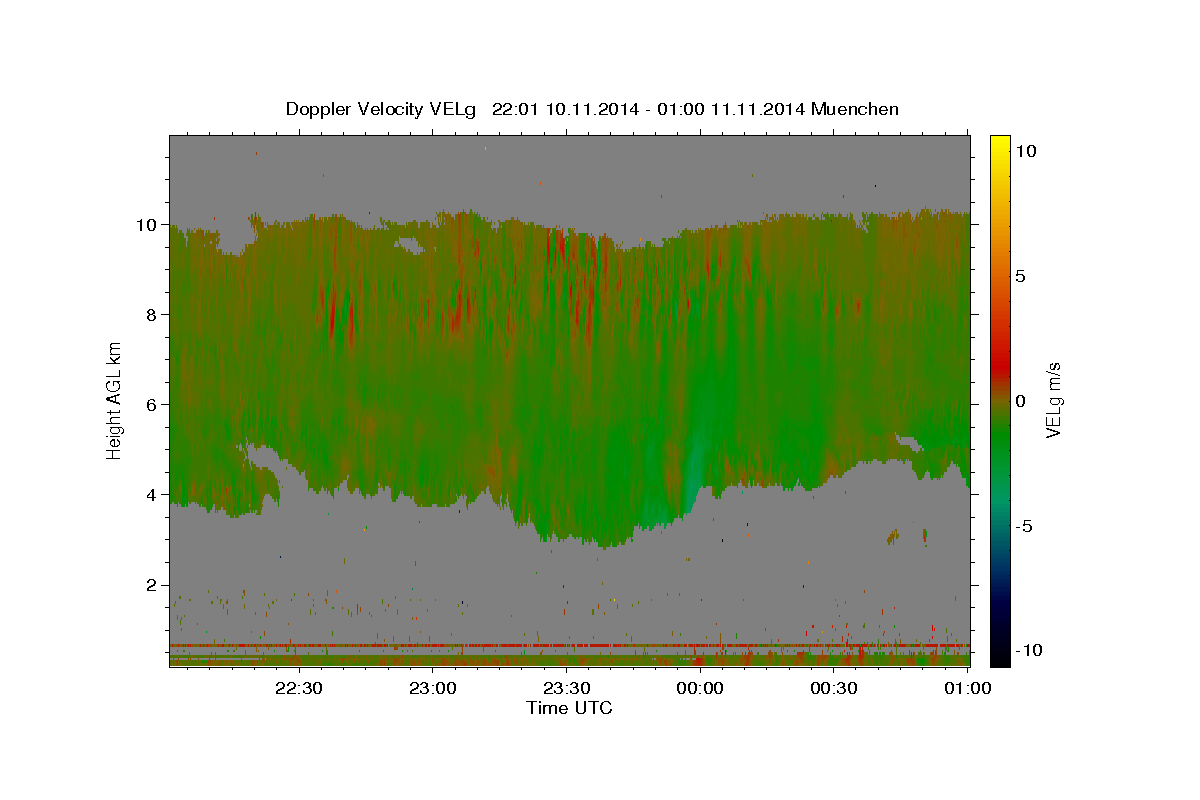This screenshot has width=1200, height=800.
Task: Click the '01:00' time axis label
Action: (x=968, y=688)
